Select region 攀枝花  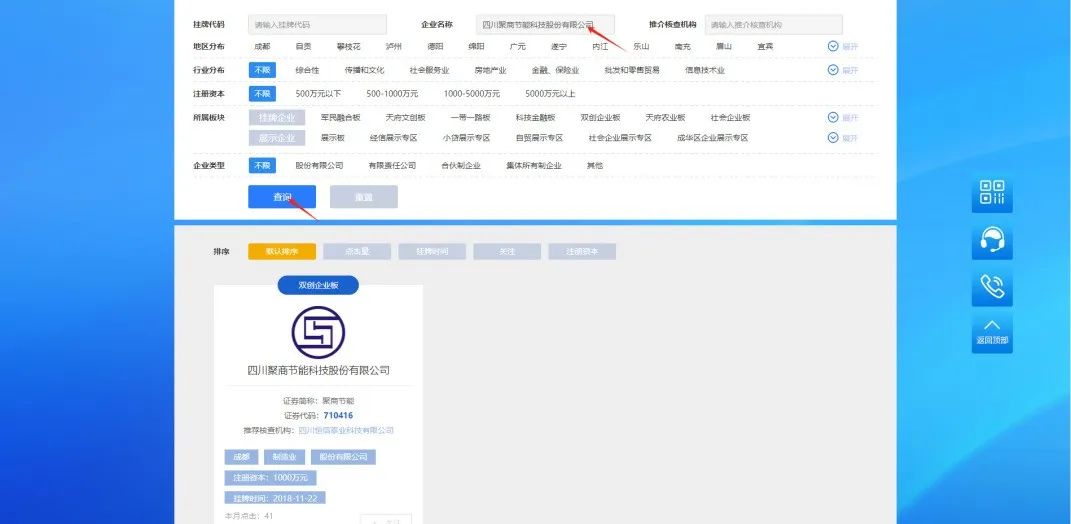pos(348,46)
